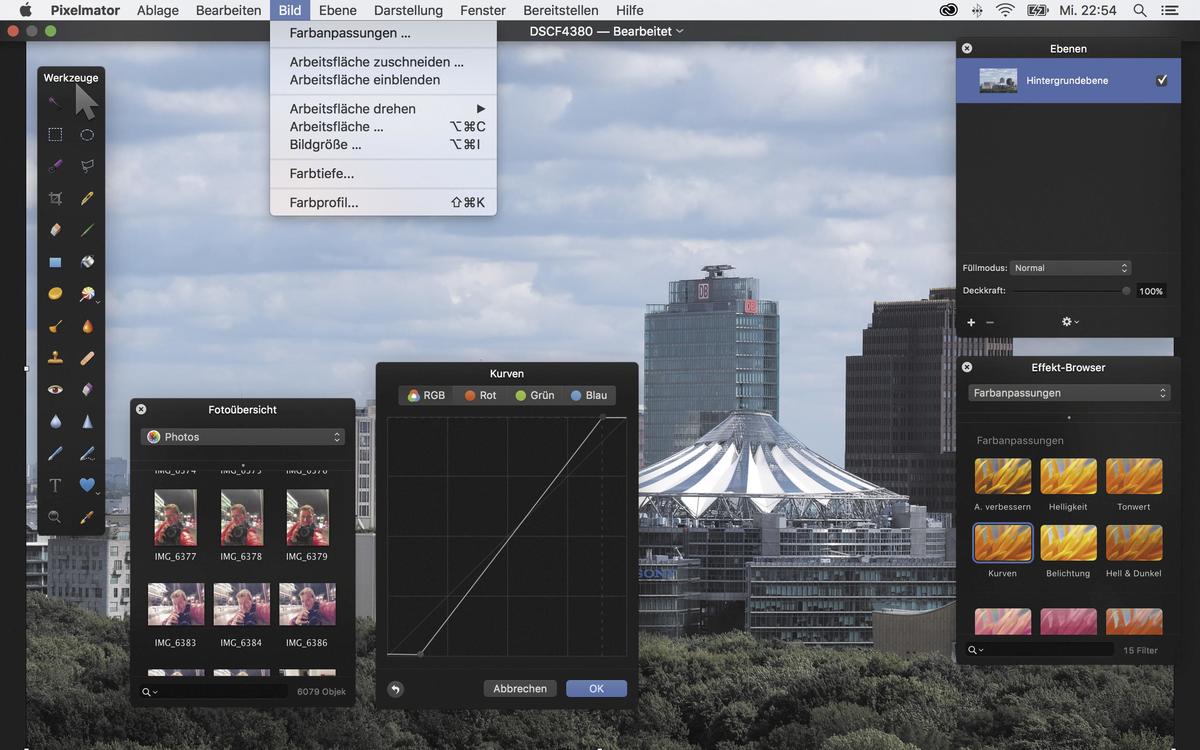Select the Sharpen cone tool
This screenshot has height=750, width=1200.
87,421
